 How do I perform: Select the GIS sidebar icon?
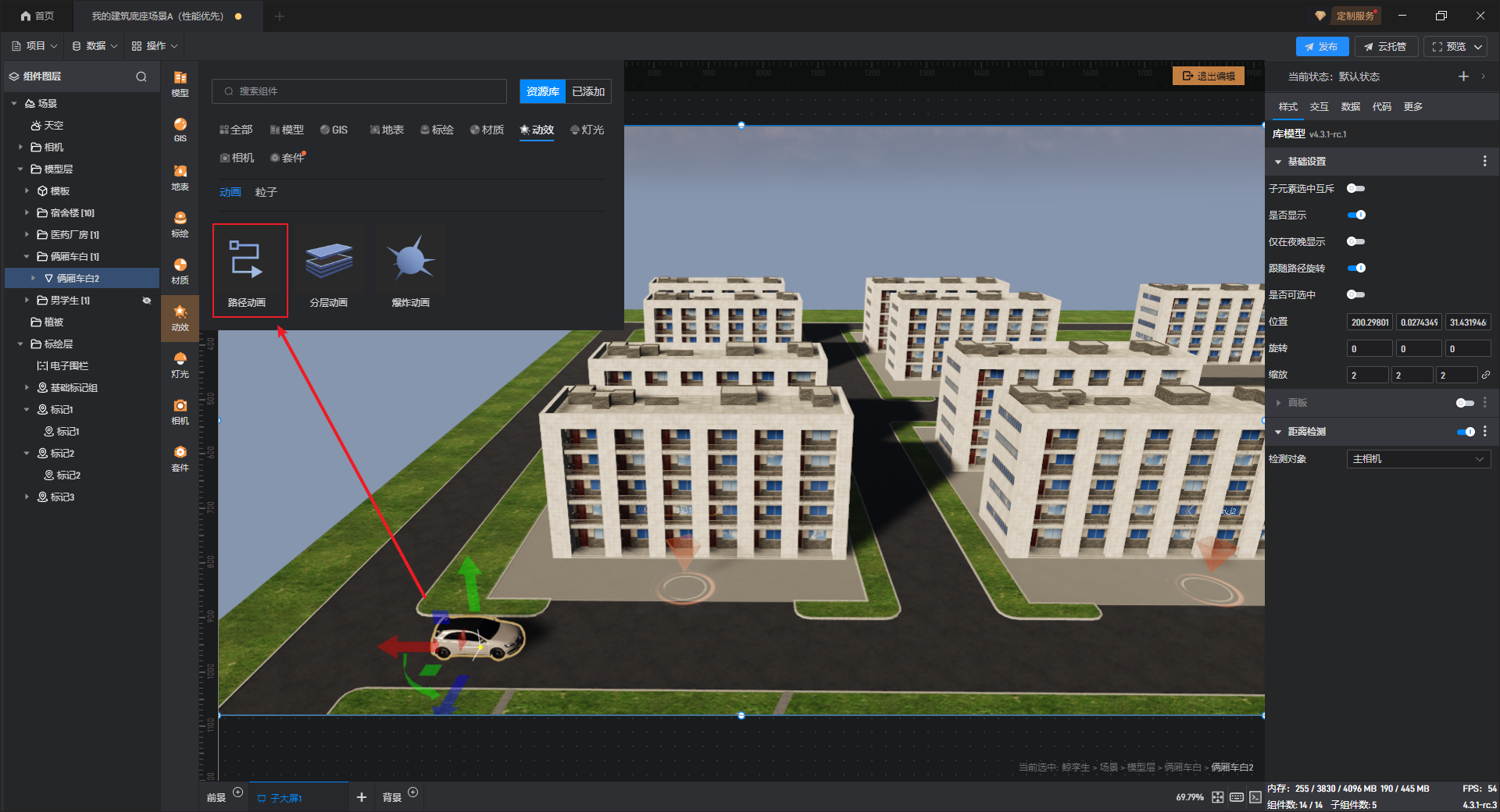(180, 130)
